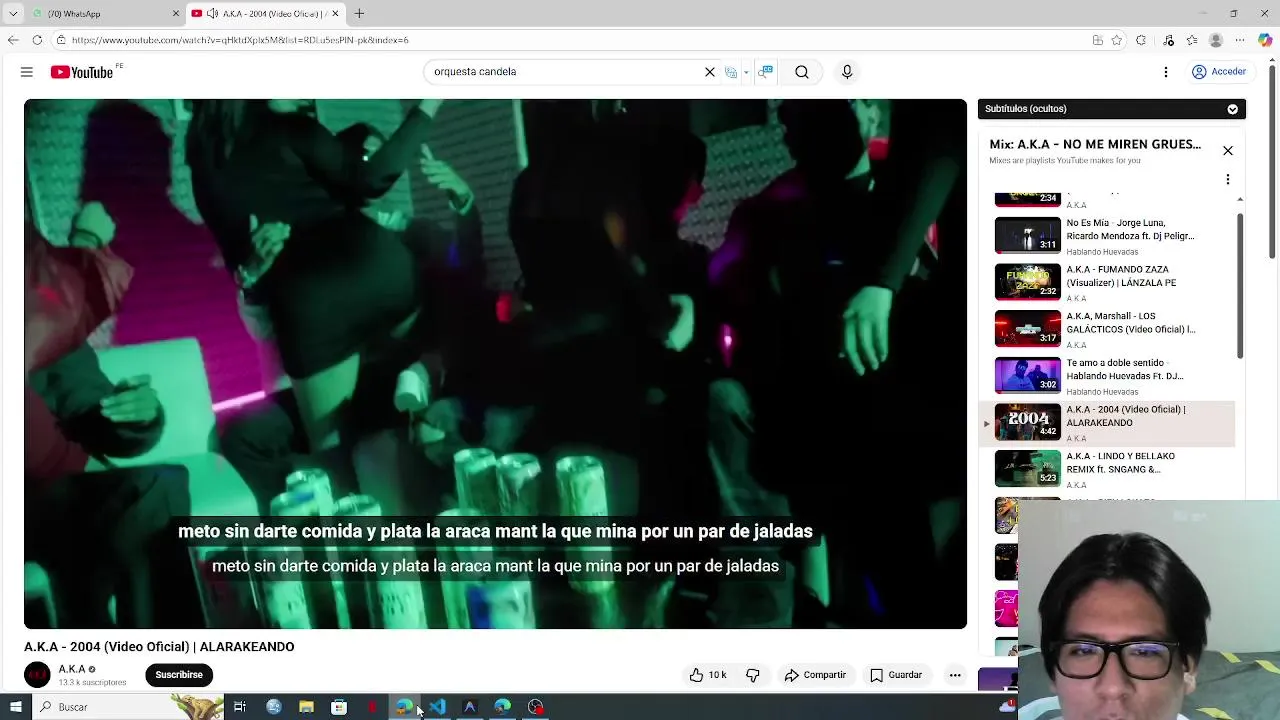The width and height of the screenshot is (1280, 720).
Task: Open the Mix playlist options menu
Action: [x=1228, y=179]
